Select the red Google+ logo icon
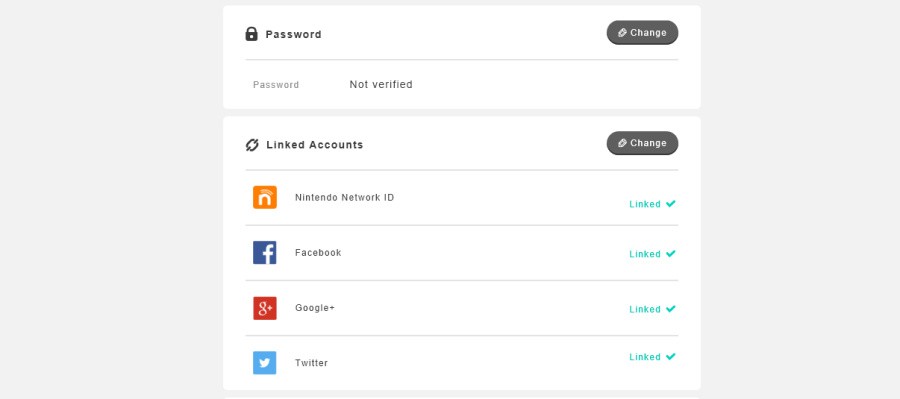This screenshot has height=399, width=900. pyautogui.click(x=265, y=308)
